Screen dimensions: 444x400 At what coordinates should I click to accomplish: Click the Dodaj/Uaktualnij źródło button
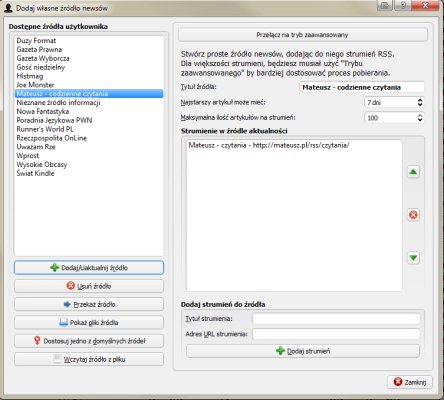click(89, 268)
